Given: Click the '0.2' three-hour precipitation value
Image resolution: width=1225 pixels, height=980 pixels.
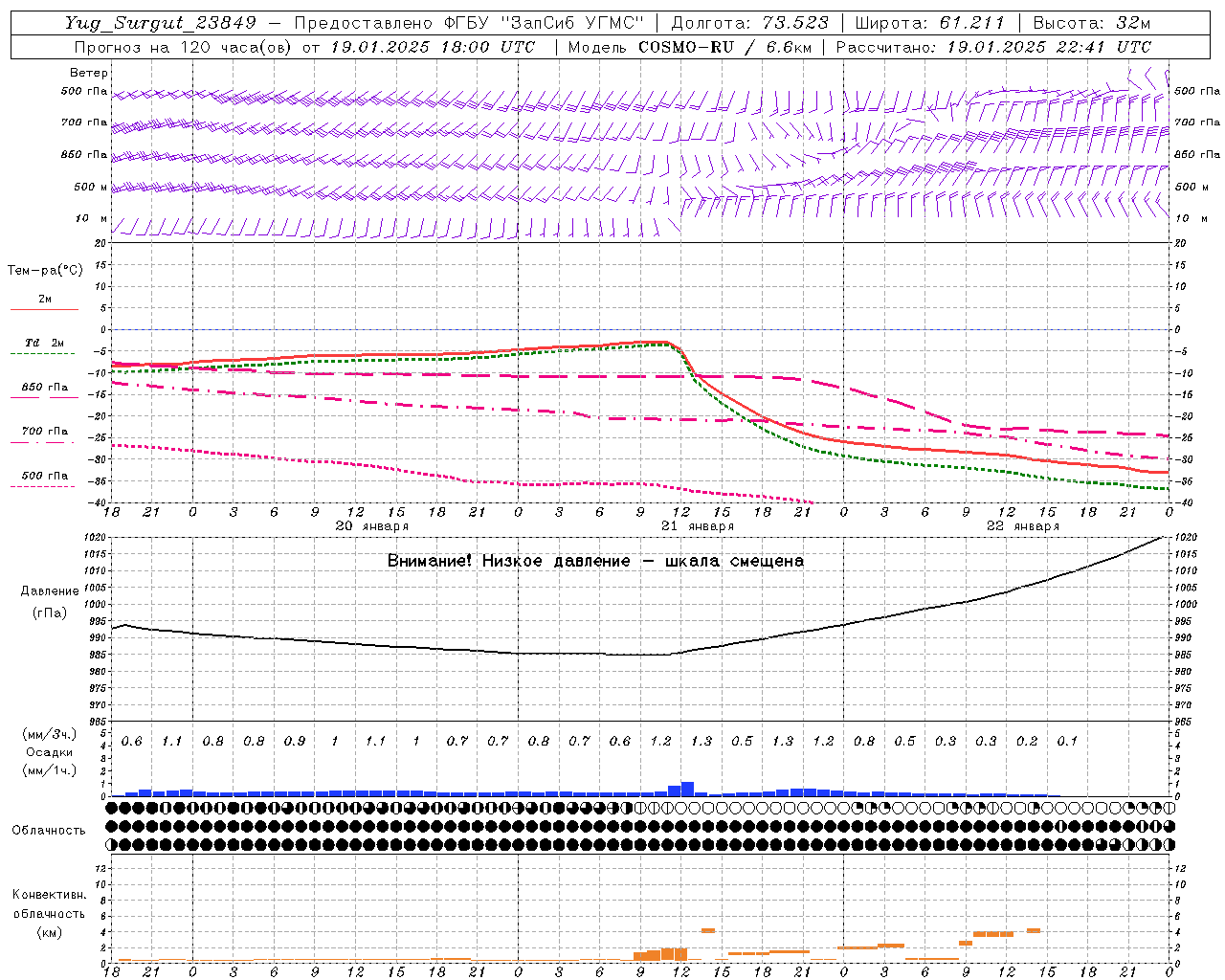Looking at the screenshot, I should tap(1027, 742).
